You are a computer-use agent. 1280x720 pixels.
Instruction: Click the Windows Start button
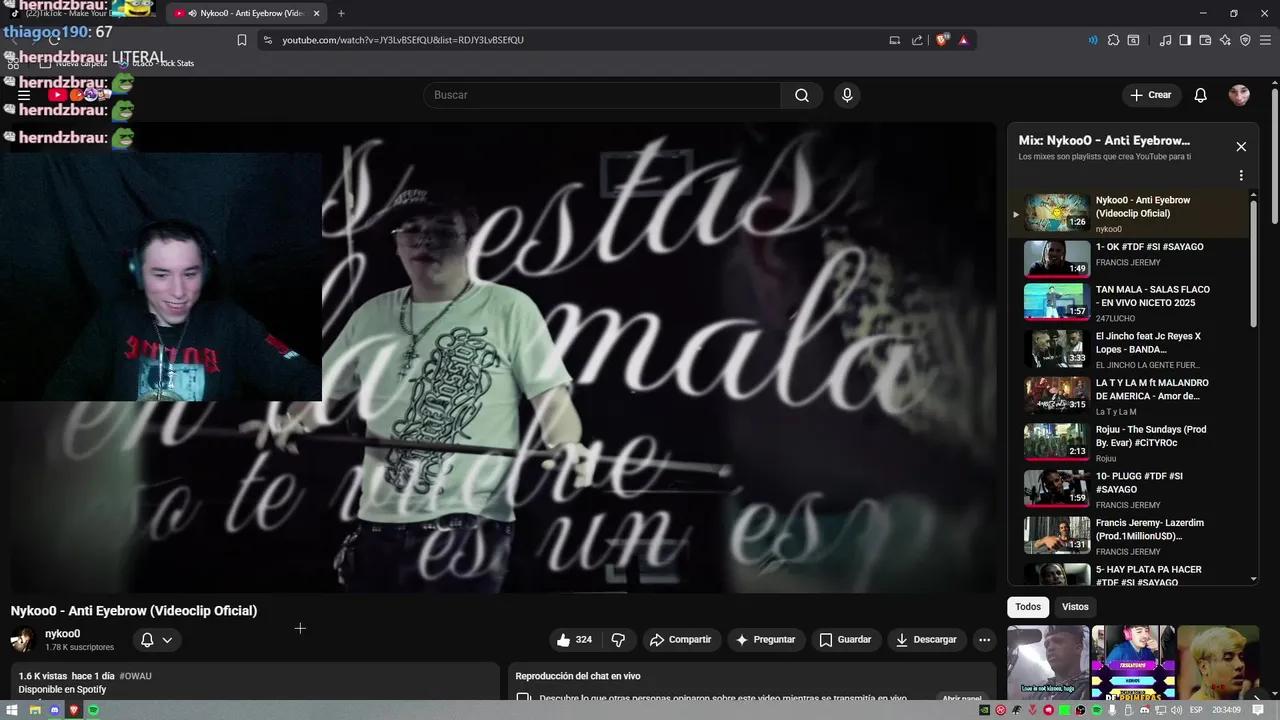point(12,710)
